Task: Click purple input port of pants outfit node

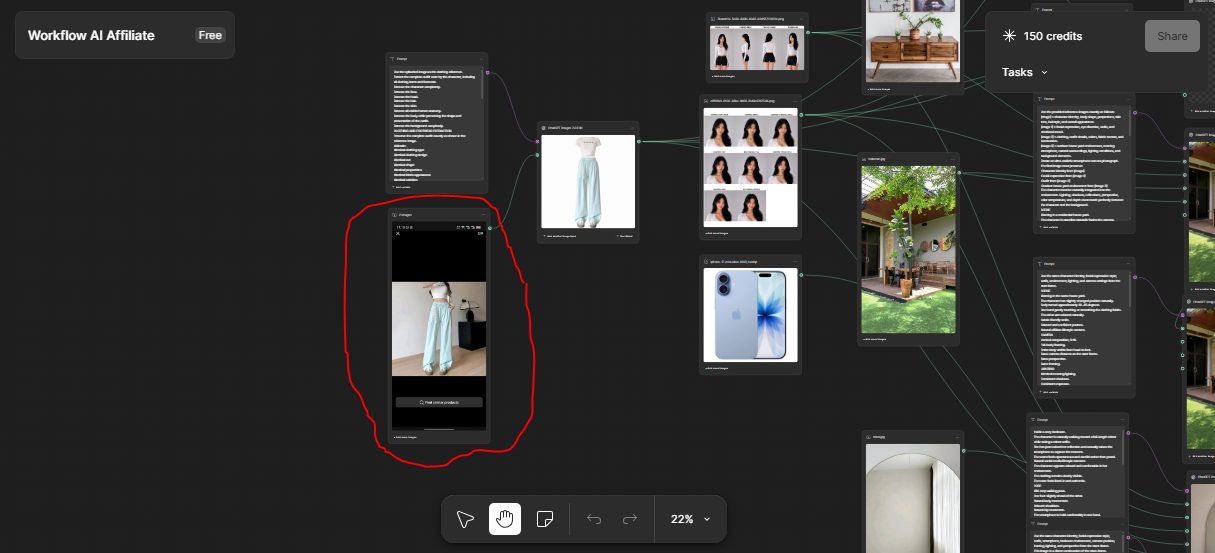Action: (x=537, y=141)
